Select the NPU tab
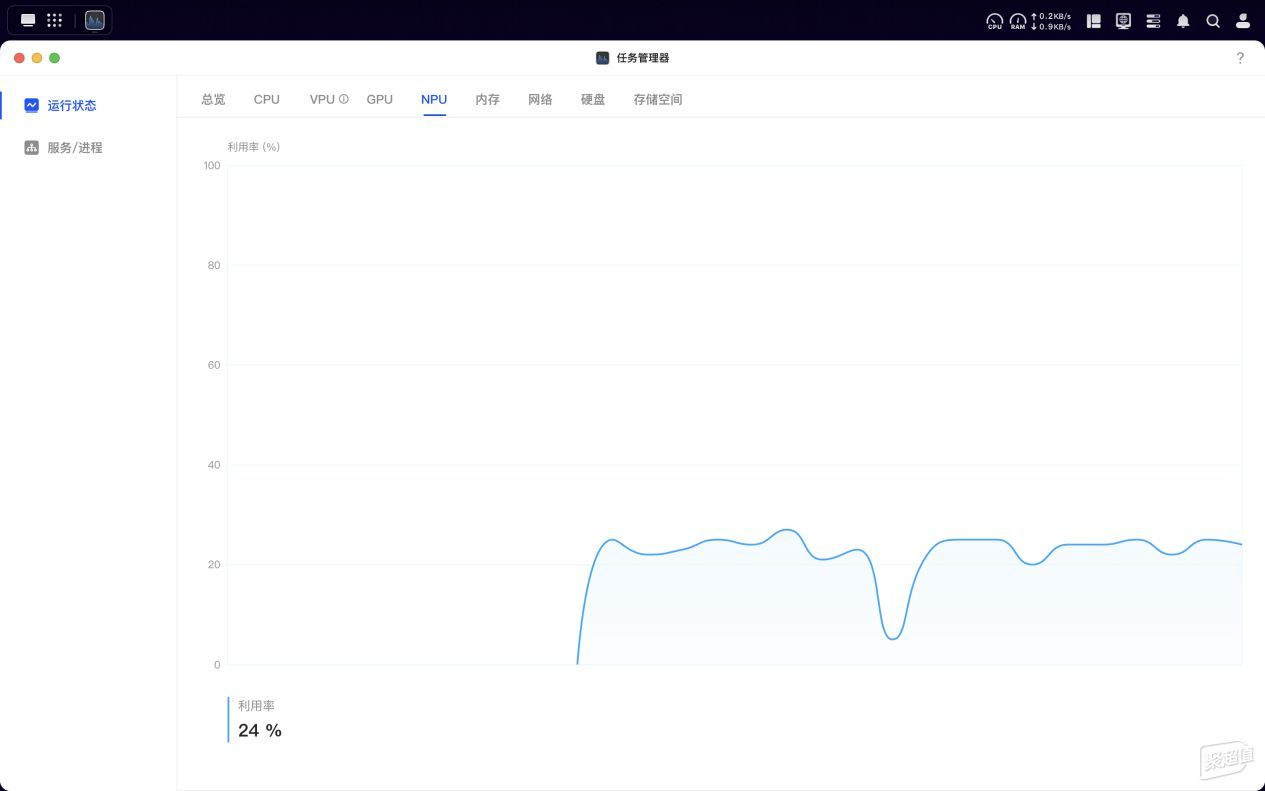Viewport: 1265px width, 791px height. [x=434, y=99]
